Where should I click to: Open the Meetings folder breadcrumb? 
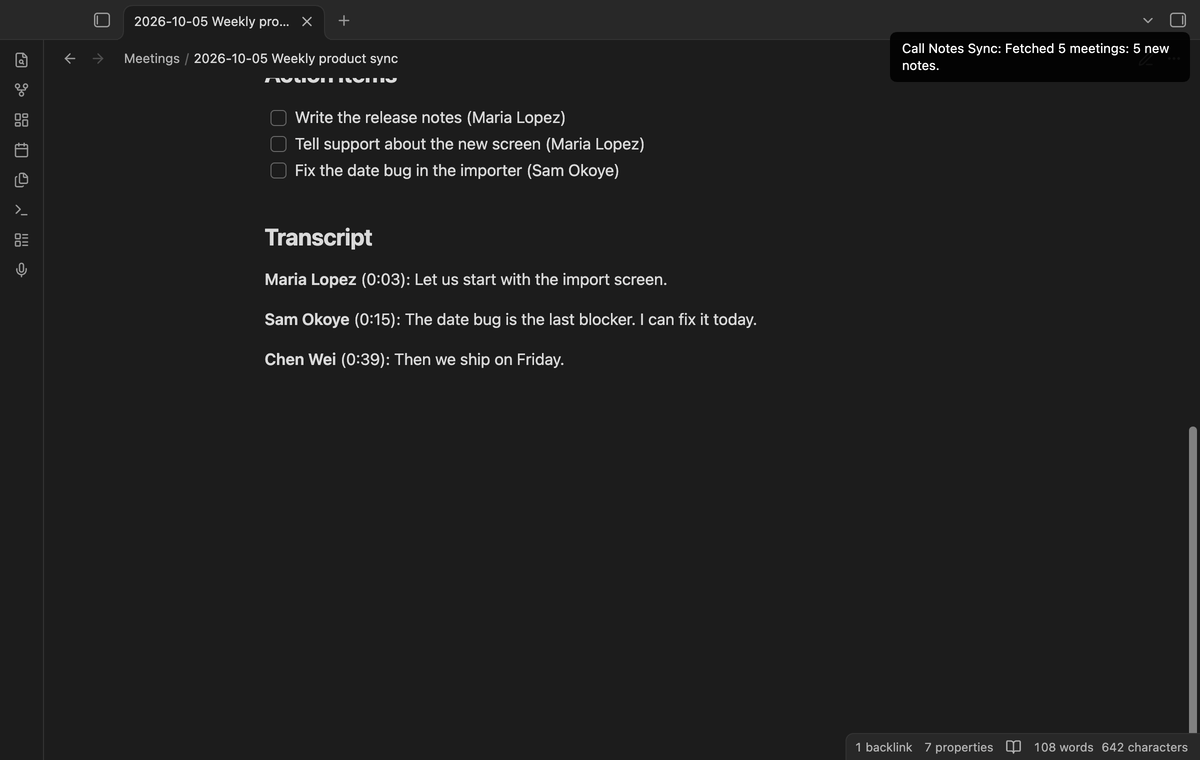click(x=152, y=58)
